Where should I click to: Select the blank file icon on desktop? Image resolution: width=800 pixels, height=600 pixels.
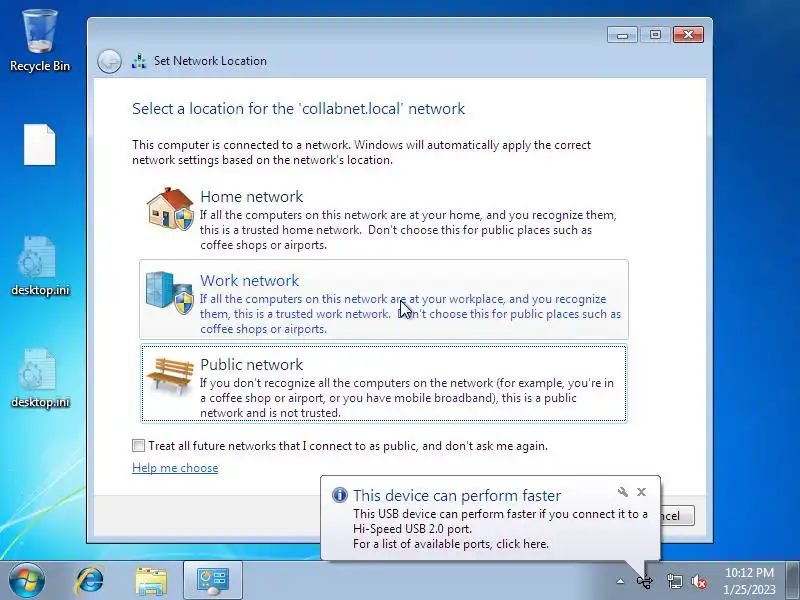click(x=39, y=145)
